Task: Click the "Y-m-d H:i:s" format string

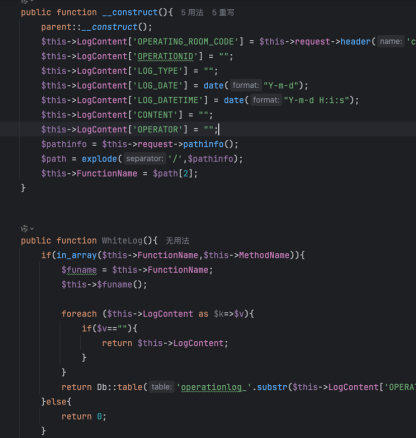Action: [x=317, y=100]
